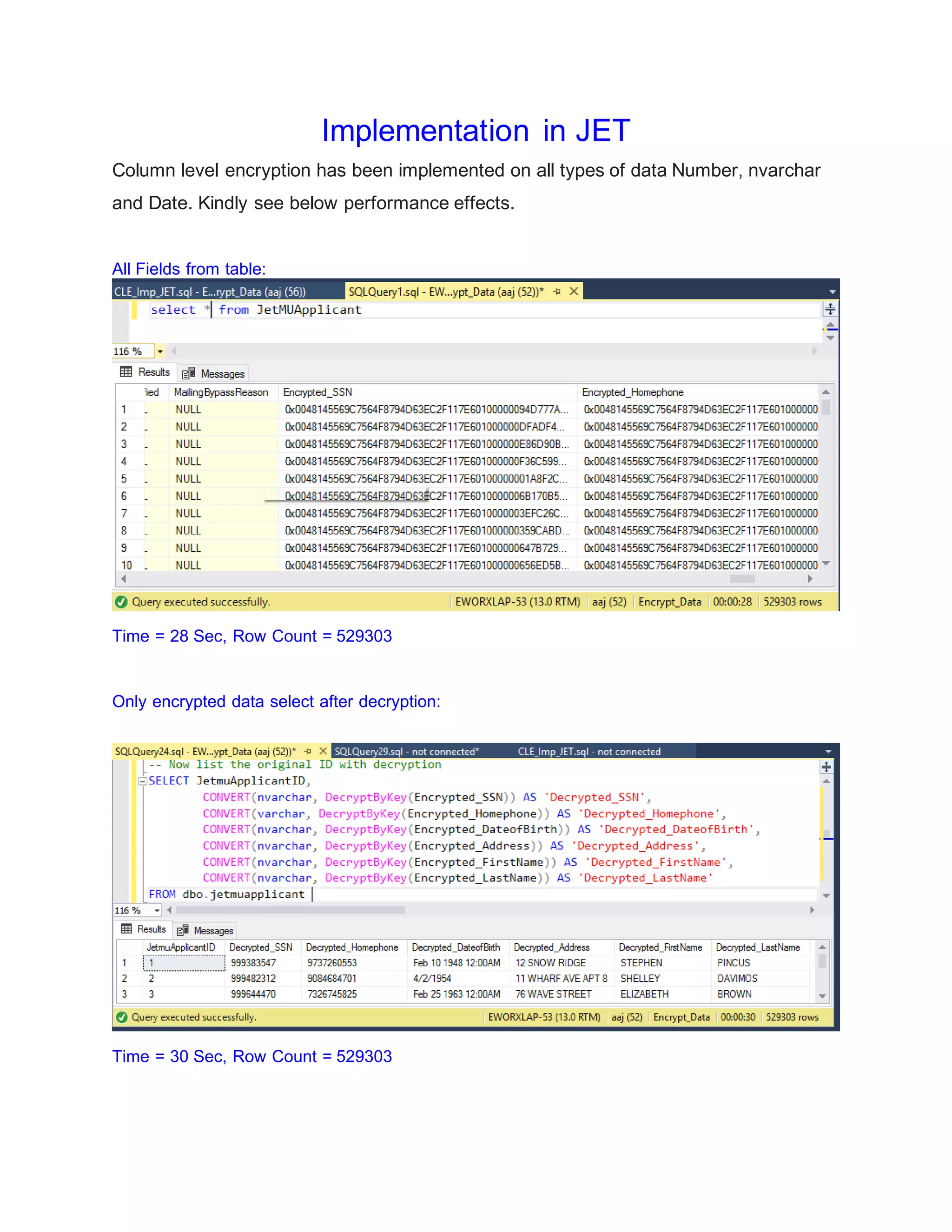Close the SQLQuery1.sql tab

pyautogui.click(x=574, y=291)
